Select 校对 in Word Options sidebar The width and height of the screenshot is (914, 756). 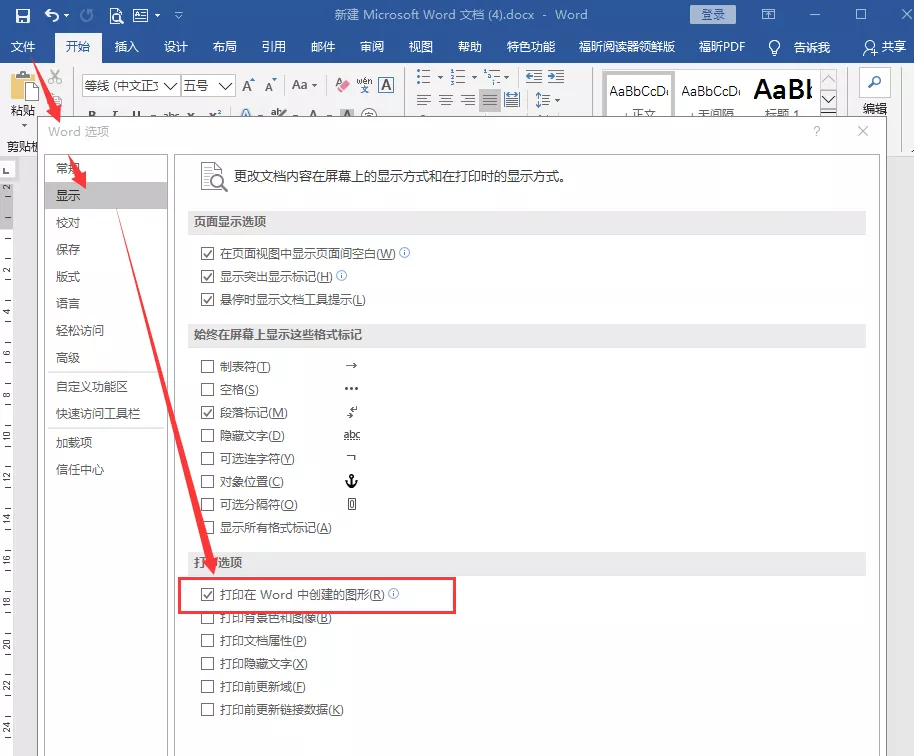(x=106, y=223)
